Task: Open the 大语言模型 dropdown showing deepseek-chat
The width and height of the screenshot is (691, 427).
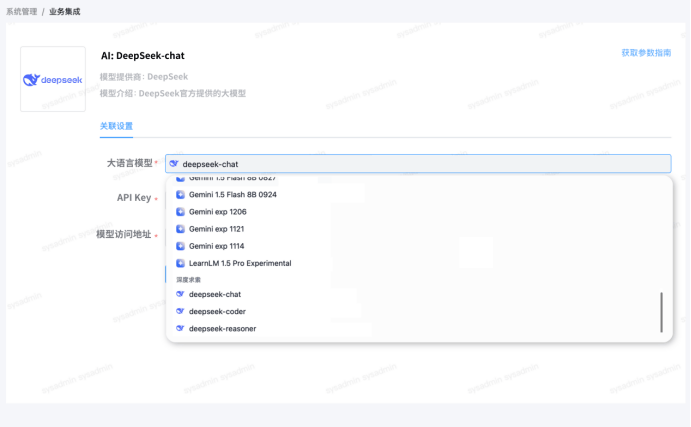Action: [418, 163]
